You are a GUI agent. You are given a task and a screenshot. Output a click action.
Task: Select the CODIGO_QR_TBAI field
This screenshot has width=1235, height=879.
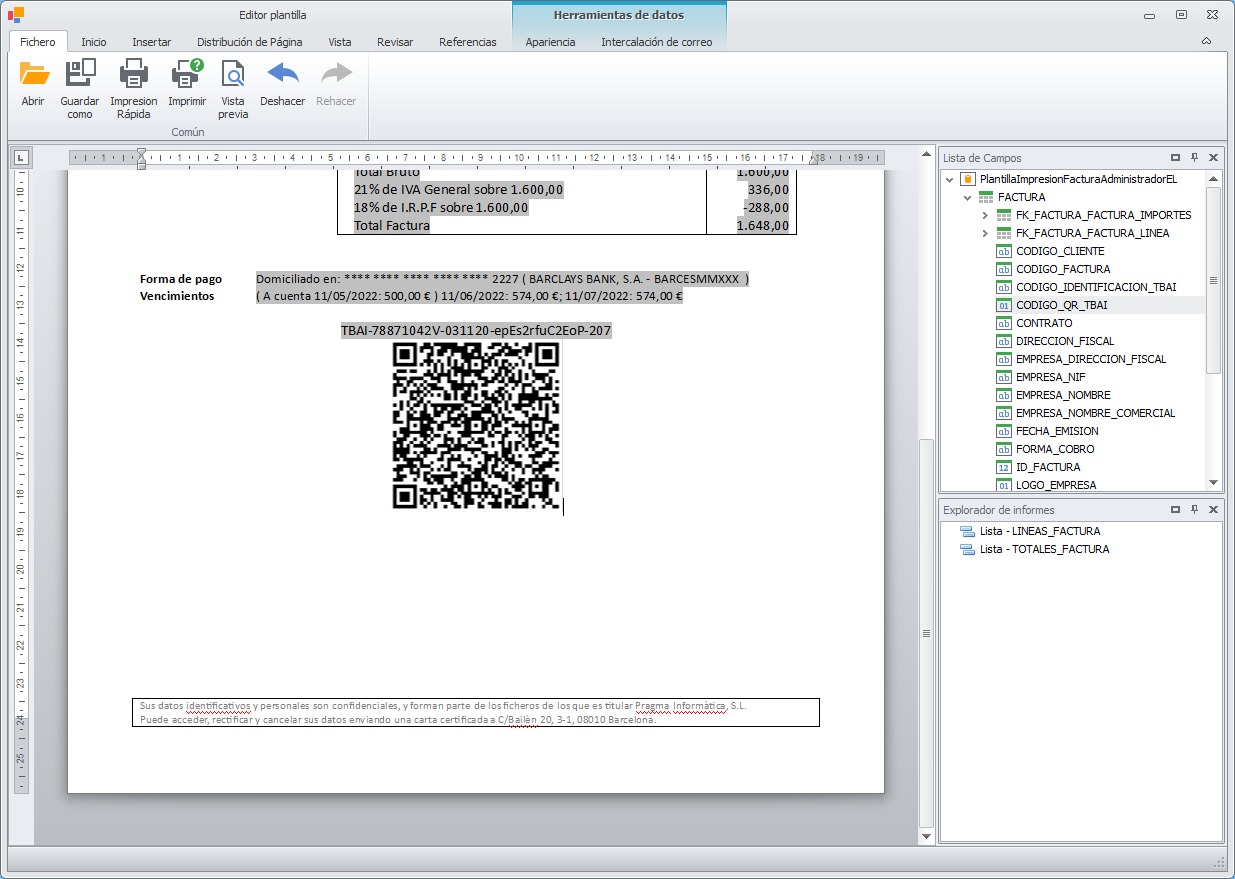(x=1061, y=305)
